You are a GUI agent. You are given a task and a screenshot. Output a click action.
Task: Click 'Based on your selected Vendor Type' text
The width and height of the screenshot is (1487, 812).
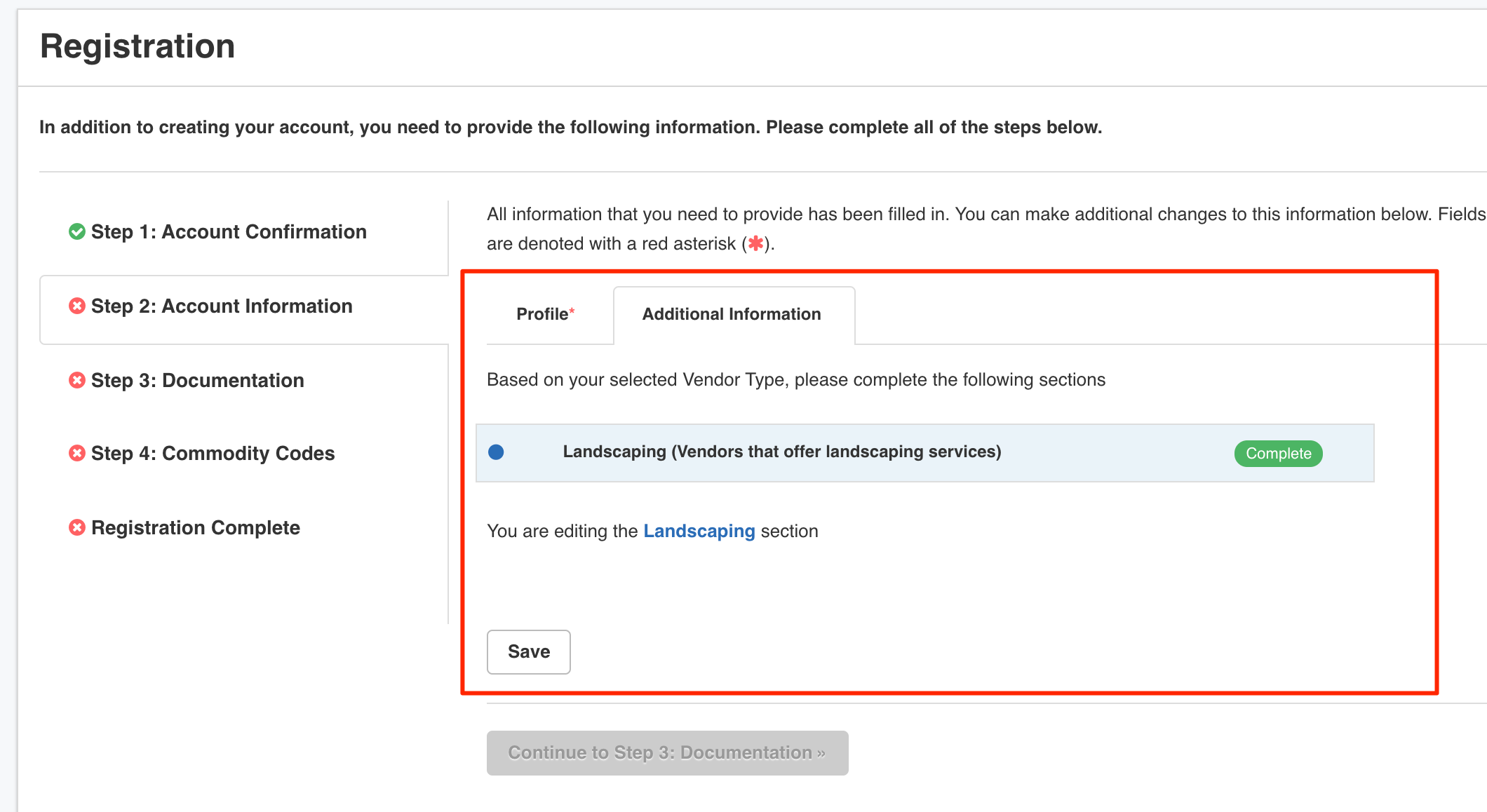[x=796, y=379]
